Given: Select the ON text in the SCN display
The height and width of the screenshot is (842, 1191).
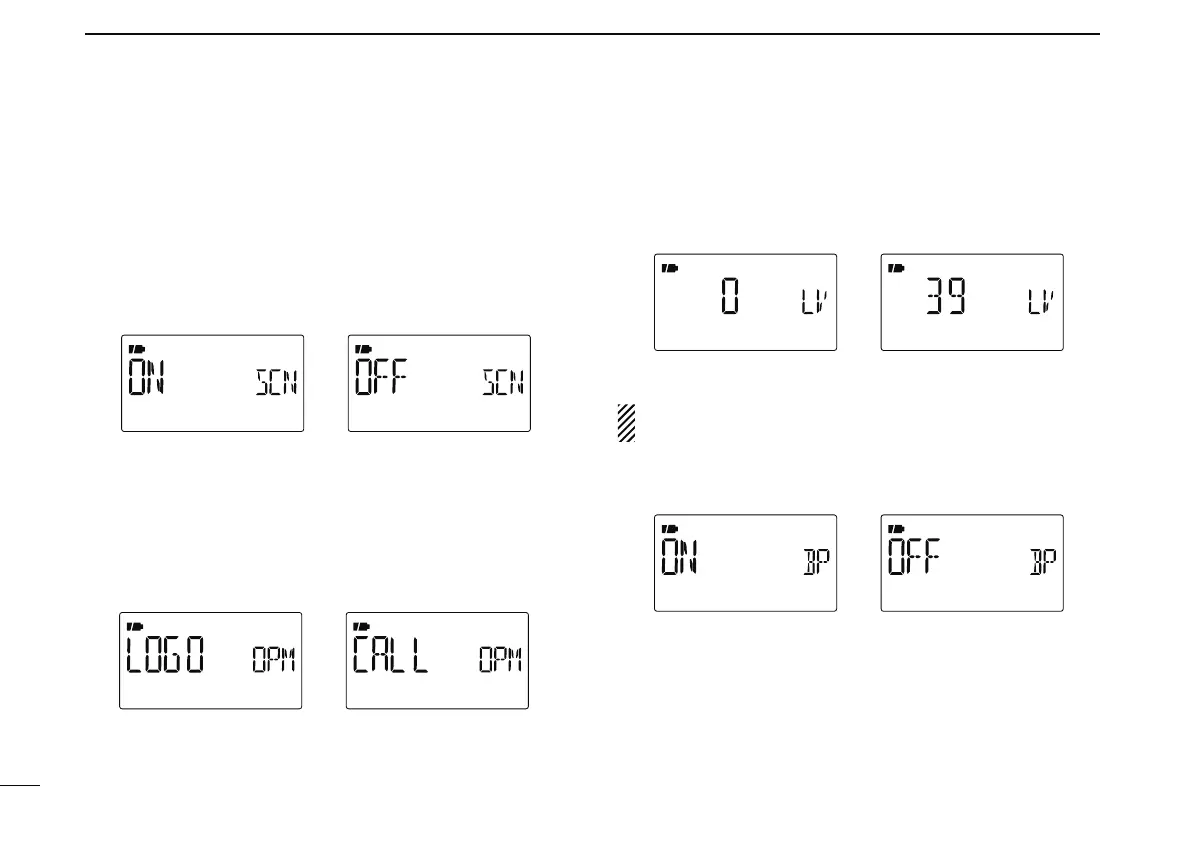Looking at the screenshot, I should (x=147, y=377).
